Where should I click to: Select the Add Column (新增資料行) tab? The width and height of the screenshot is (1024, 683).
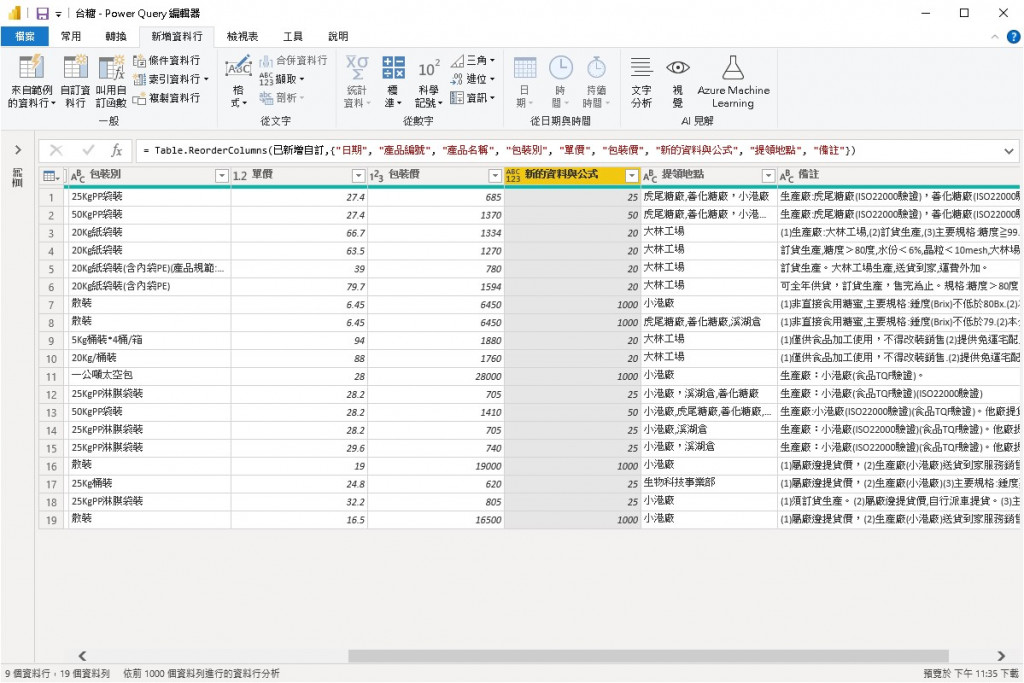(x=177, y=37)
